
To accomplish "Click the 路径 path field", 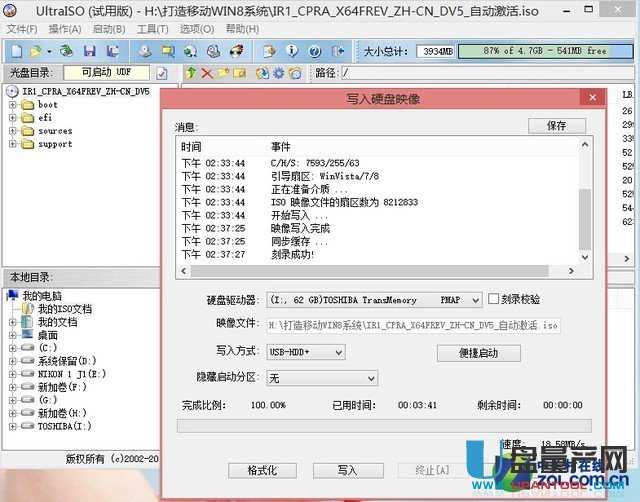I will (x=488, y=73).
